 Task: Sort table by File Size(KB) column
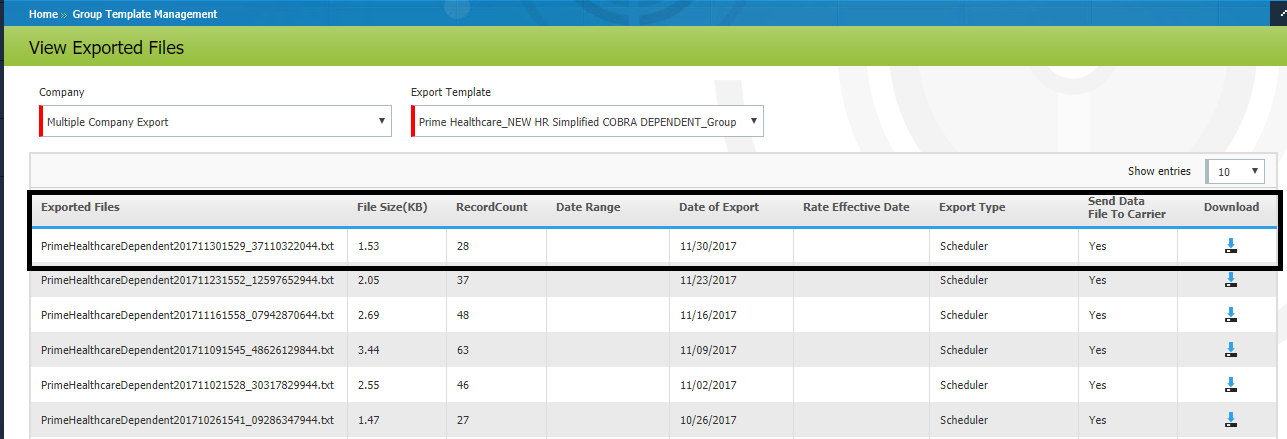coord(392,207)
